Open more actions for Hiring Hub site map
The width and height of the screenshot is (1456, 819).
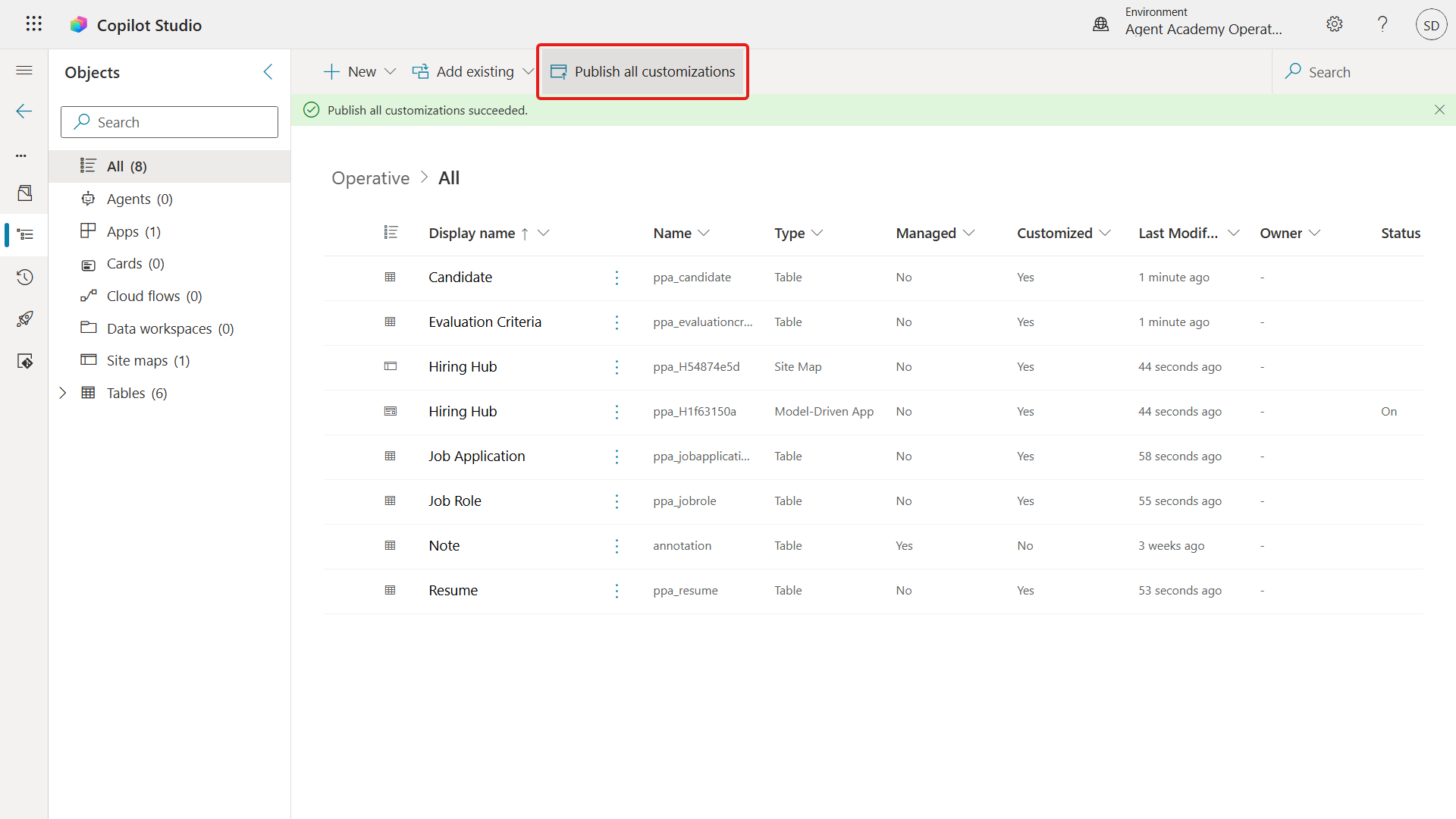click(x=617, y=367)
